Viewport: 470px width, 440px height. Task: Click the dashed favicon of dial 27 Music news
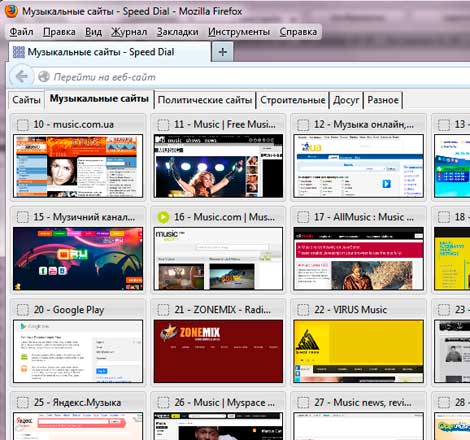point(303,403)
